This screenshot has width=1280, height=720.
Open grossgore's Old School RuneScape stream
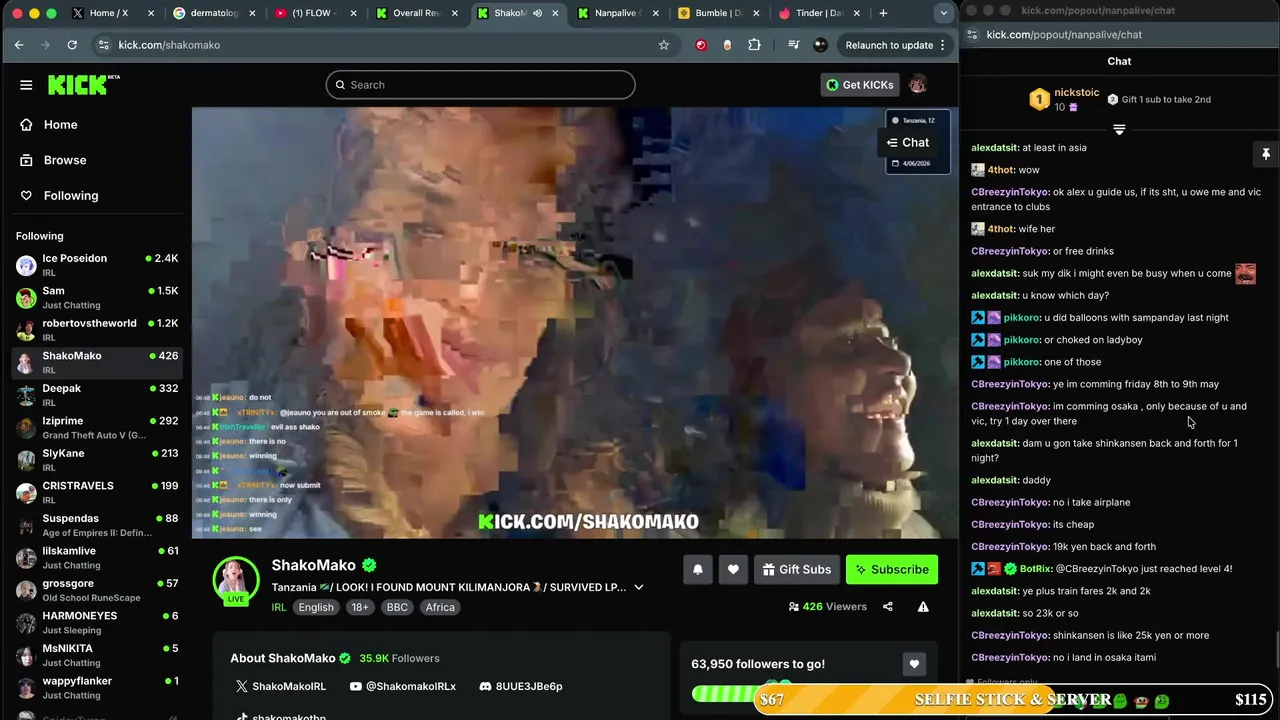point(96,590)
